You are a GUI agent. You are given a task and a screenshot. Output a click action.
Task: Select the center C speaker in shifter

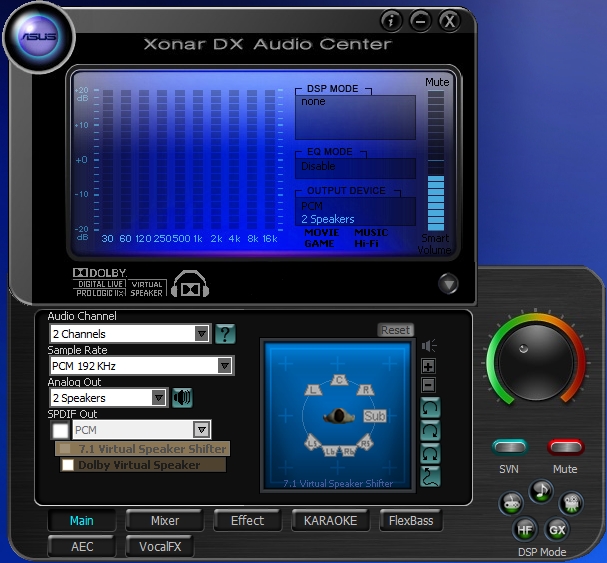click(339, 380)
